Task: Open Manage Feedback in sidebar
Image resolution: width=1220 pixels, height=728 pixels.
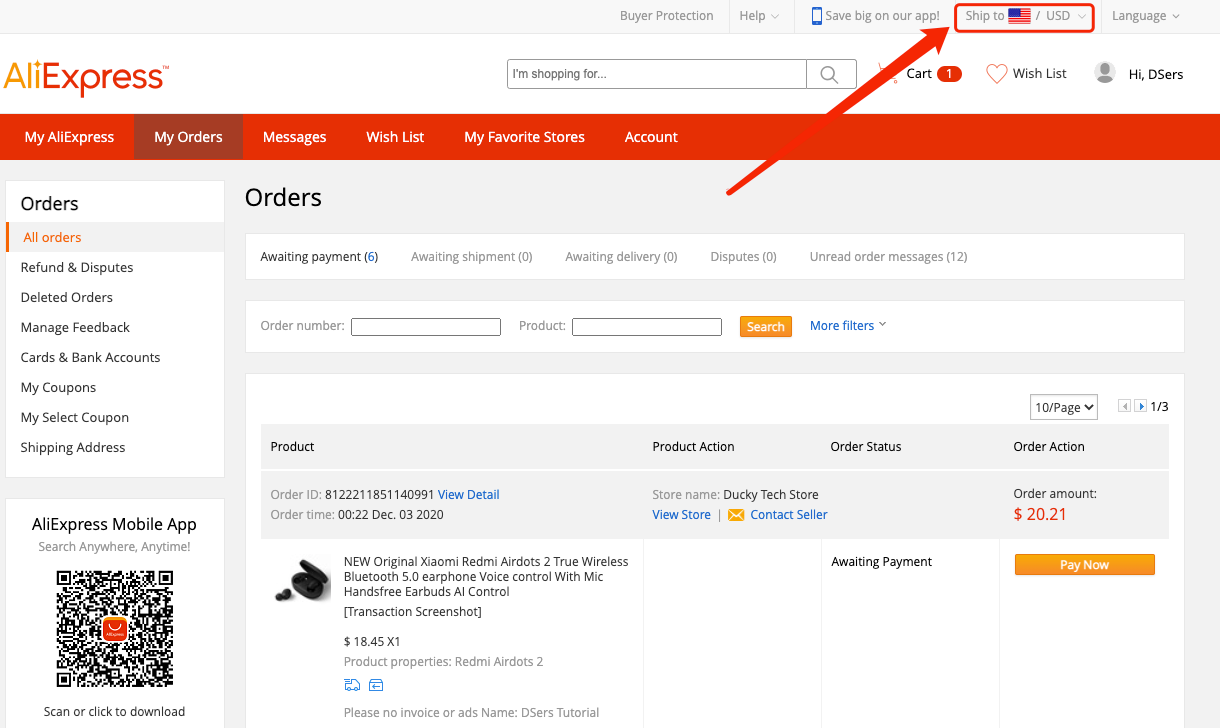Action: (75, 327)
